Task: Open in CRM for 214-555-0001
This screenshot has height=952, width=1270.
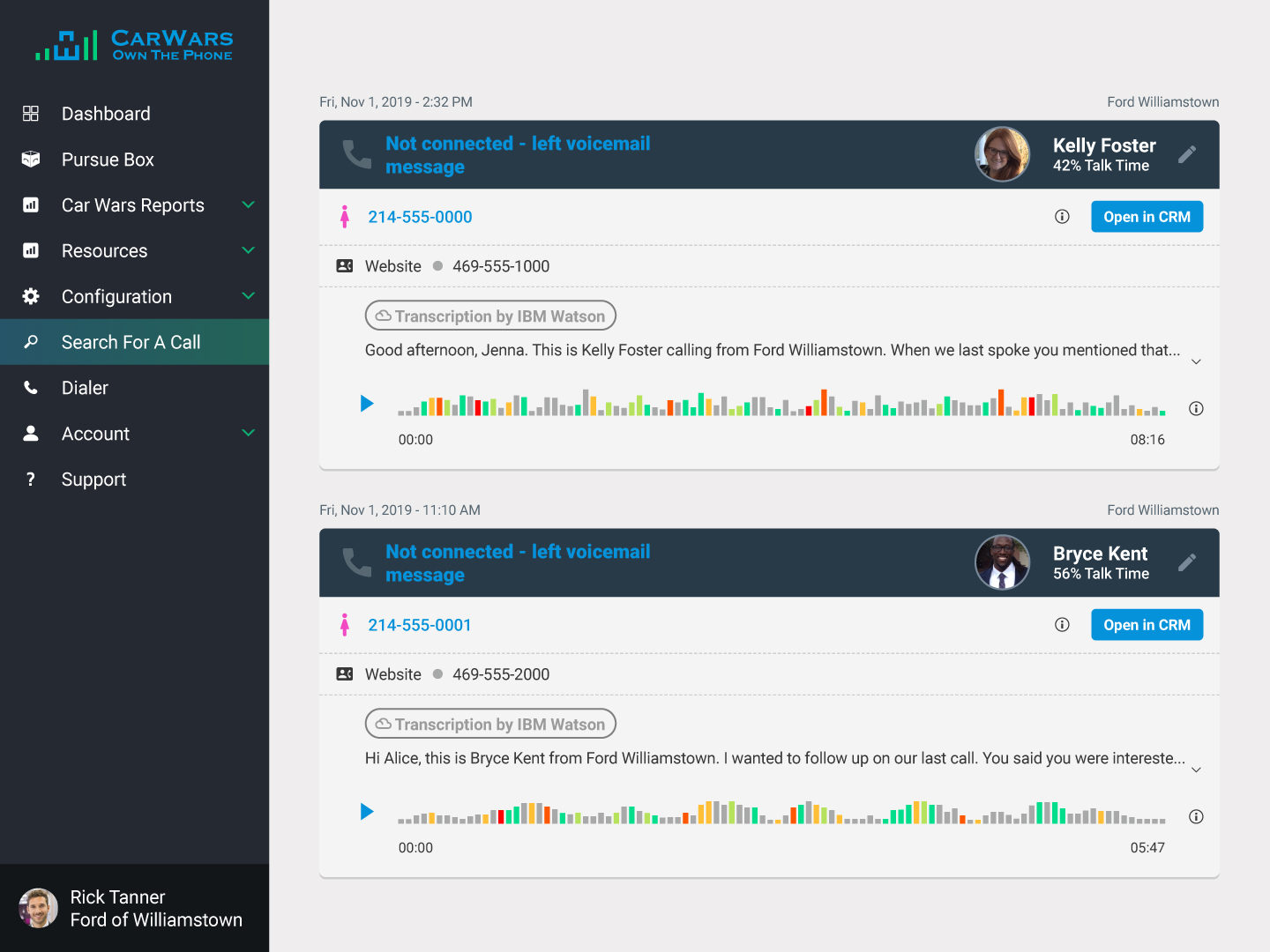Action: [x=1147, y=625]
